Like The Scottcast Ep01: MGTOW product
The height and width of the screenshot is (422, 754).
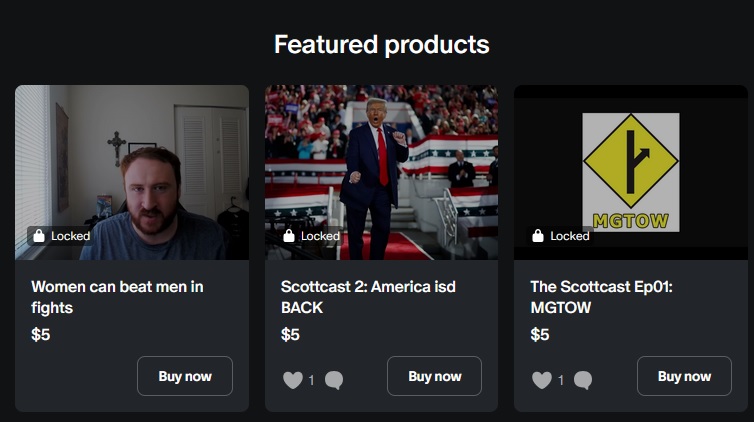(542, 380)
